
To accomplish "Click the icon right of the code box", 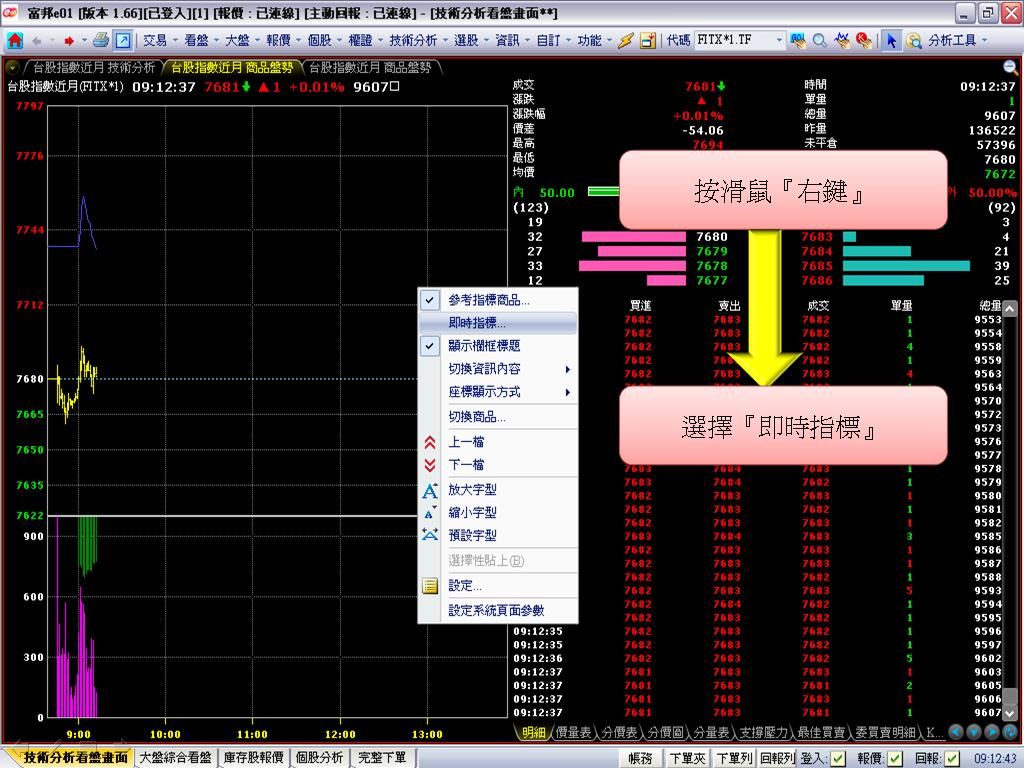I will click(797, 40).
